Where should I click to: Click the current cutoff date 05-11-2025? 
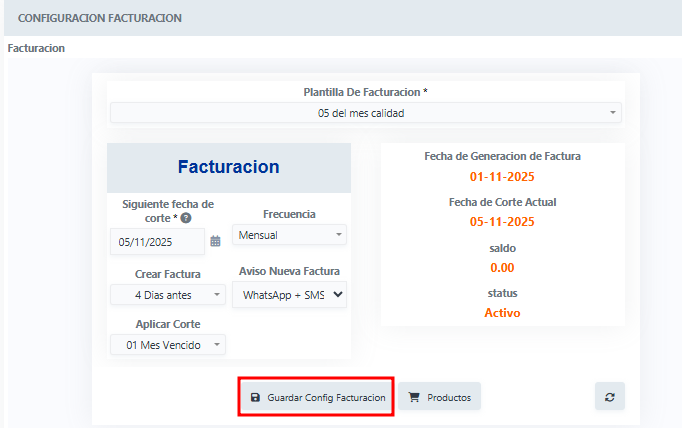502,222
